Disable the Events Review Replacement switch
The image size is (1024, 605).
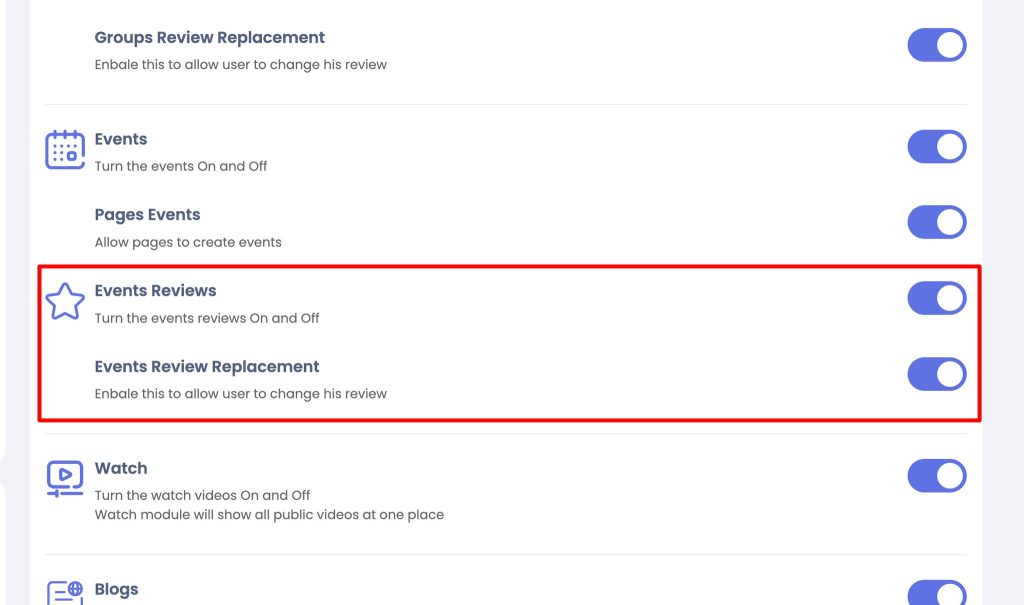coord(936,374)
